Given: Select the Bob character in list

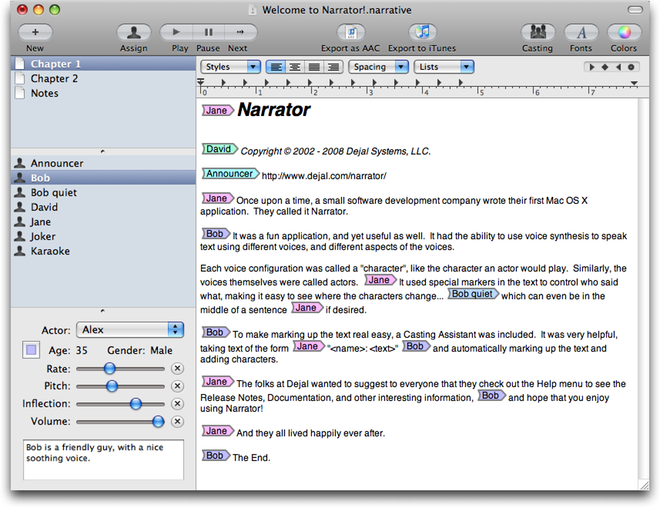Looking at the screenshot, I should [x=103, y=178].
